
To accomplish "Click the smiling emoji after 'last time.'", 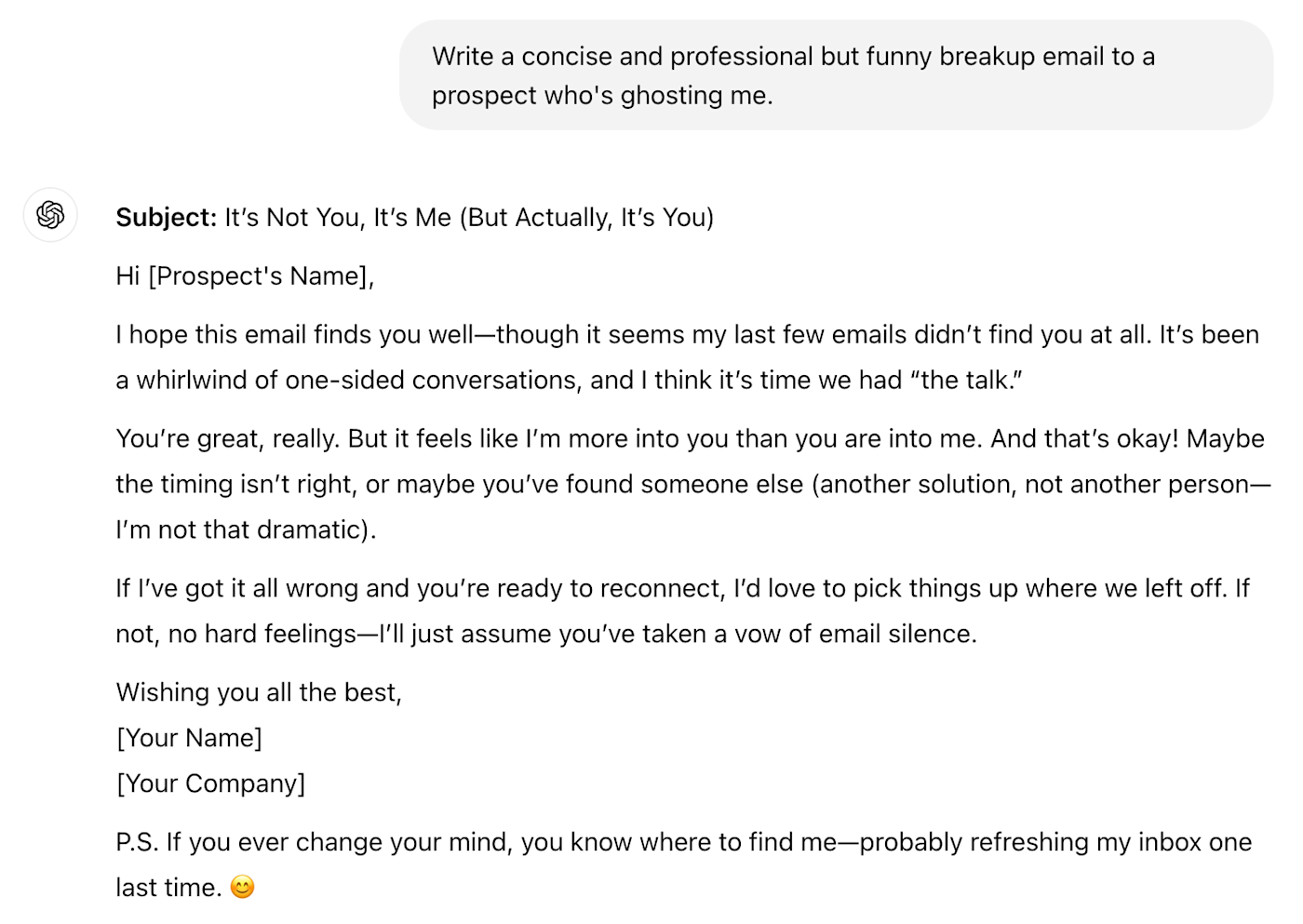I will (242, 887).
